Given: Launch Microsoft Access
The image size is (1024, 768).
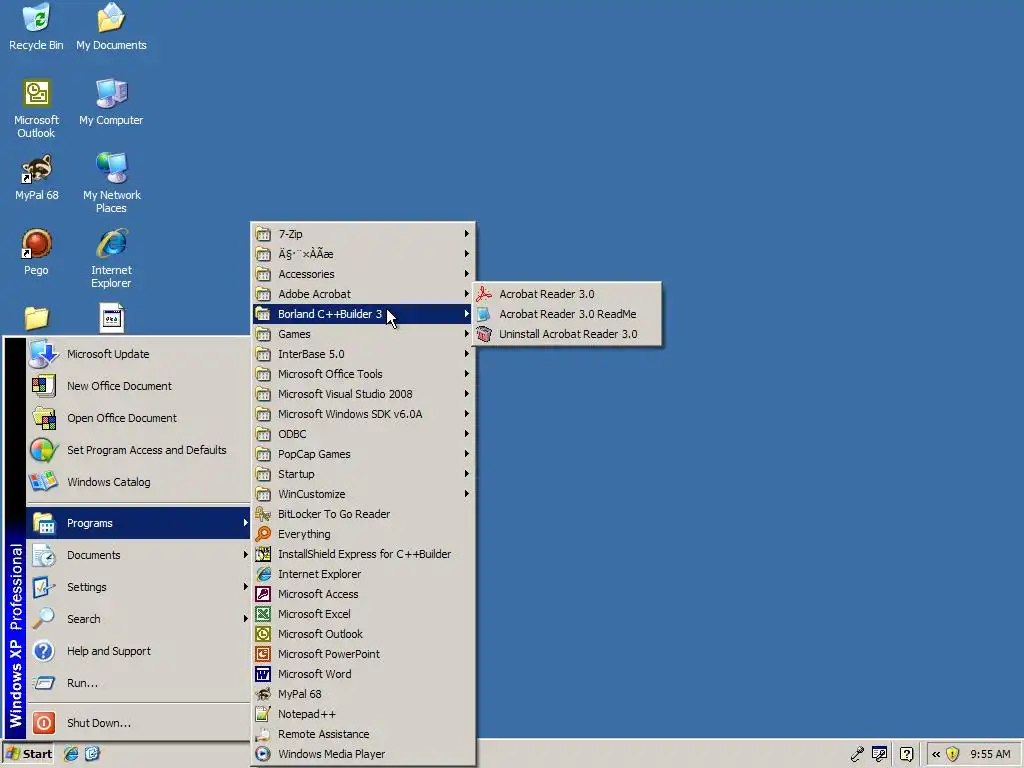Looking at the screenshot, I should [x=363, y=594].
